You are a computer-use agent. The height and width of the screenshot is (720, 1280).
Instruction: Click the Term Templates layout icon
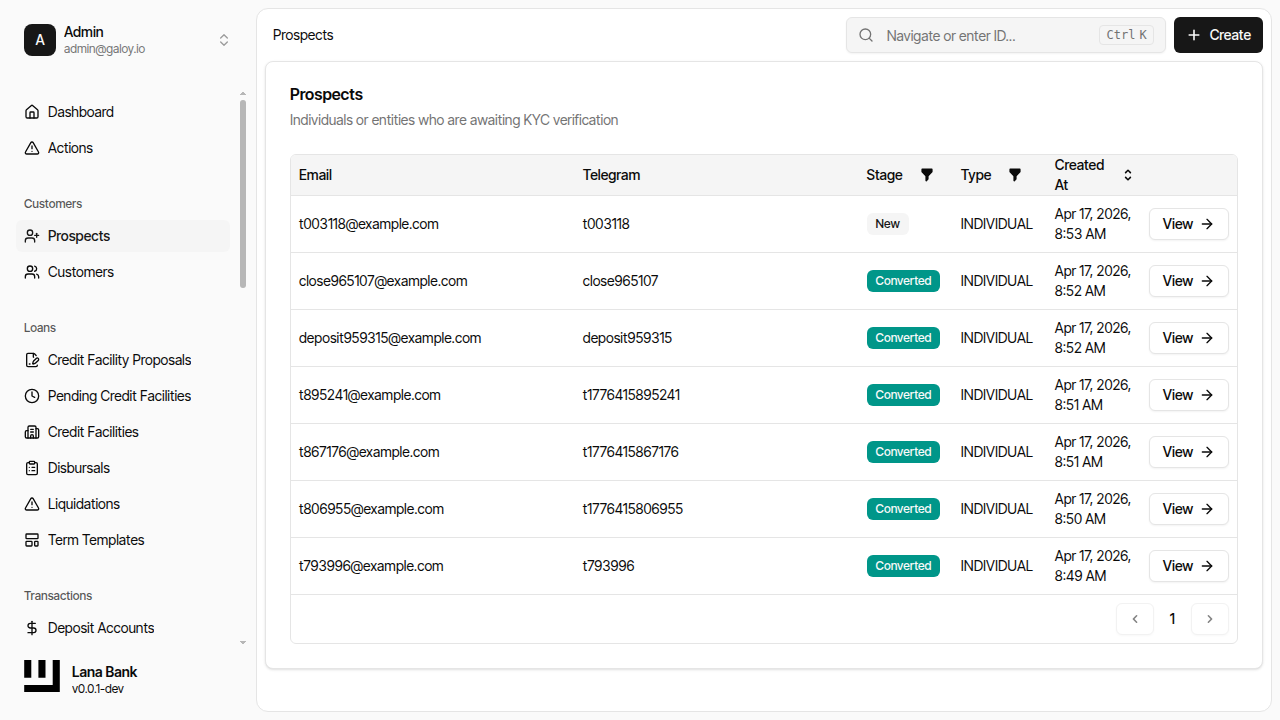[x=32, y=540]
